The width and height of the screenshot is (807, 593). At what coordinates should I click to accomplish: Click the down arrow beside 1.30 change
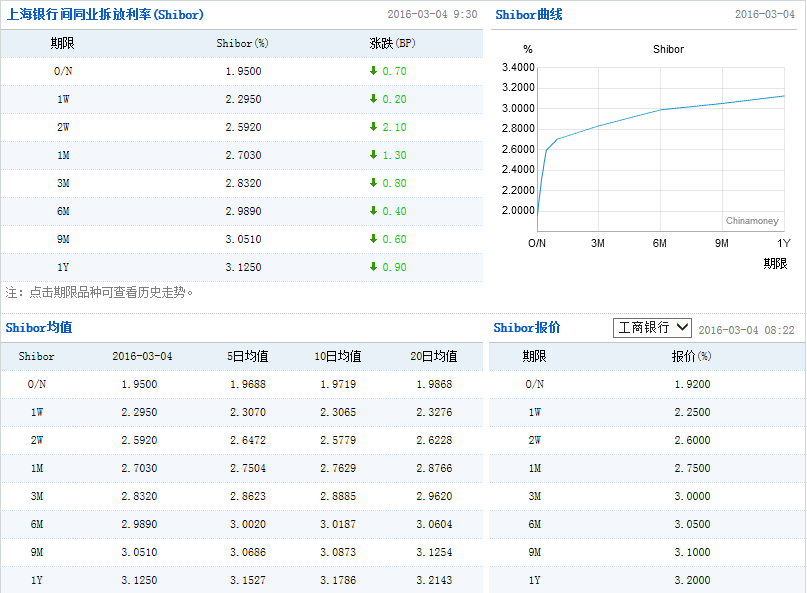[373, 155]
